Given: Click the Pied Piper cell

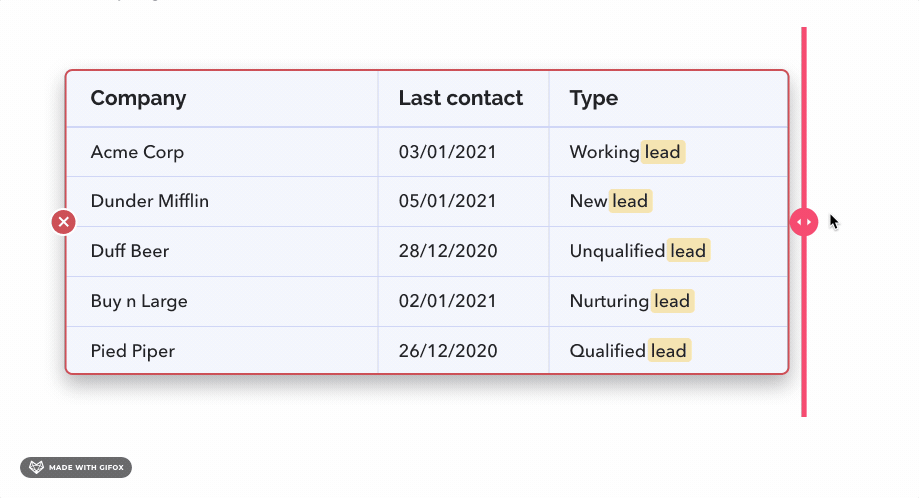Looking at the screenshot, I should tap(222, 350).
